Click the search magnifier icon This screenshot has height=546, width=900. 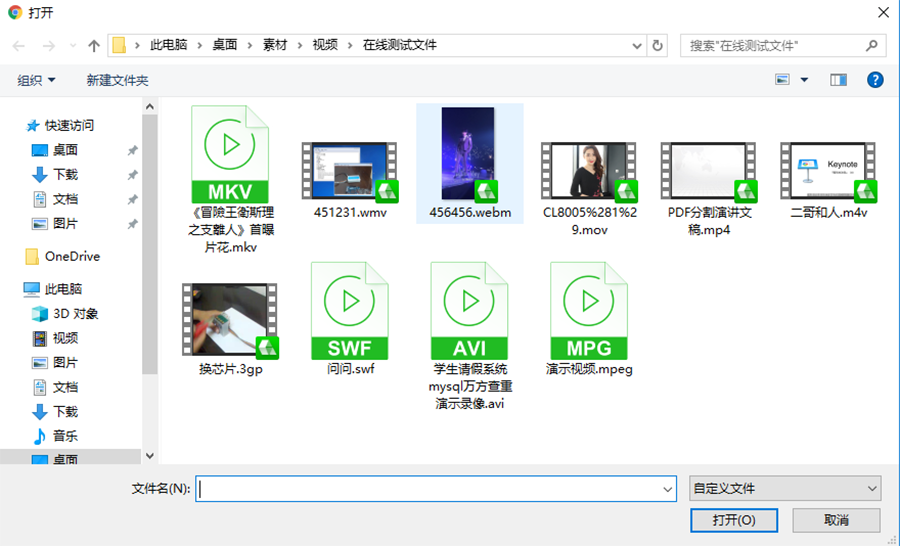click(x=872, y=45)
